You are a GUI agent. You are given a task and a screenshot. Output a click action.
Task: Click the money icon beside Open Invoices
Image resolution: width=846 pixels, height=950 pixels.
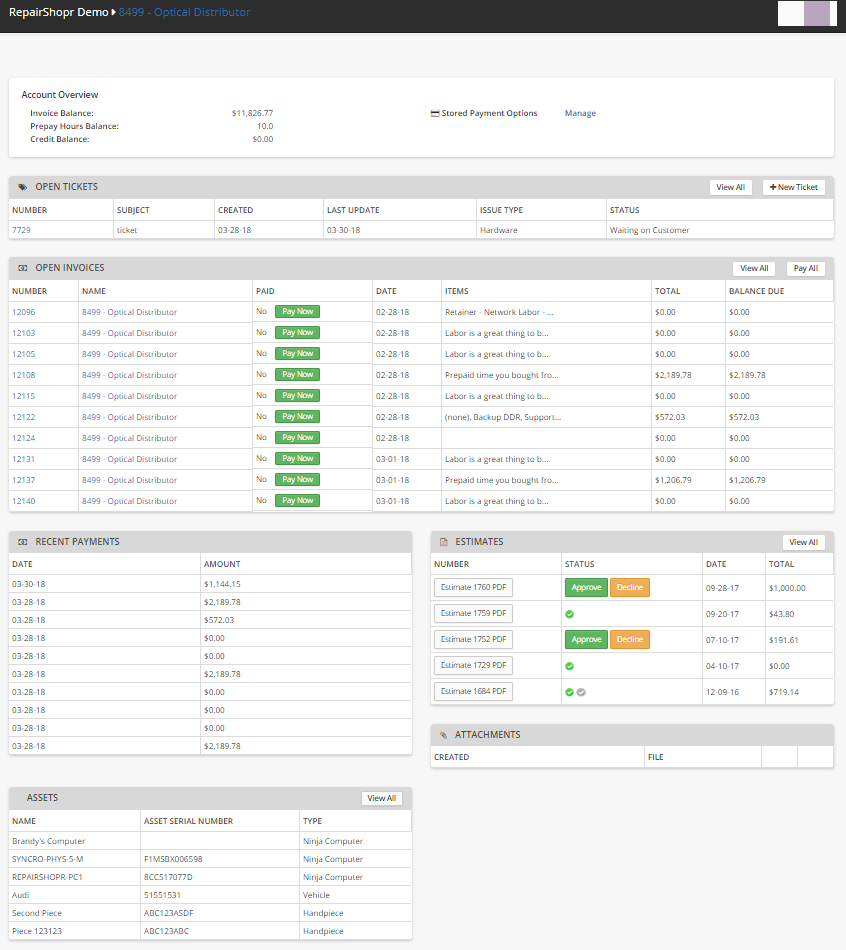point(22,268)
